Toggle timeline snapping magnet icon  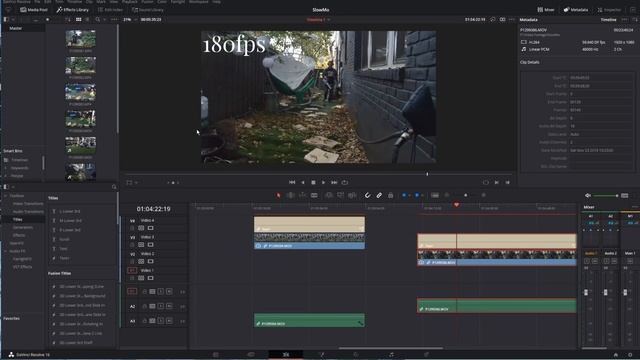(367, 196)
